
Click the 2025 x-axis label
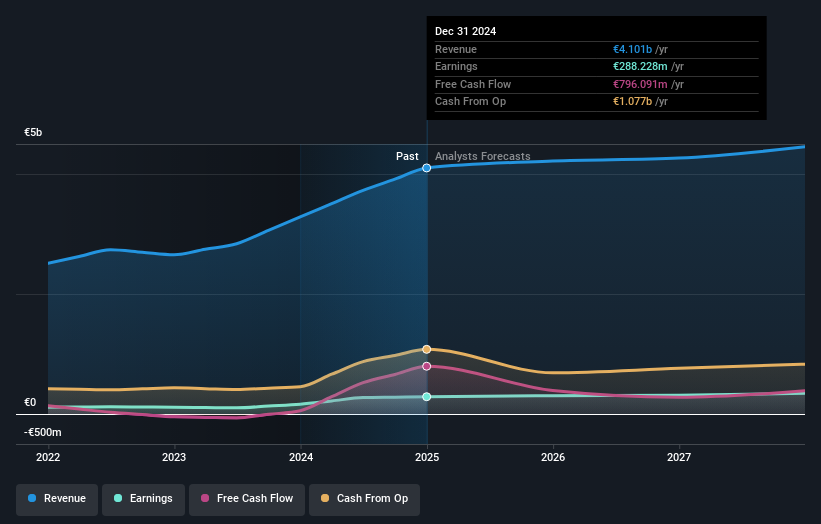pyautogui.click(x=427, y=458)
